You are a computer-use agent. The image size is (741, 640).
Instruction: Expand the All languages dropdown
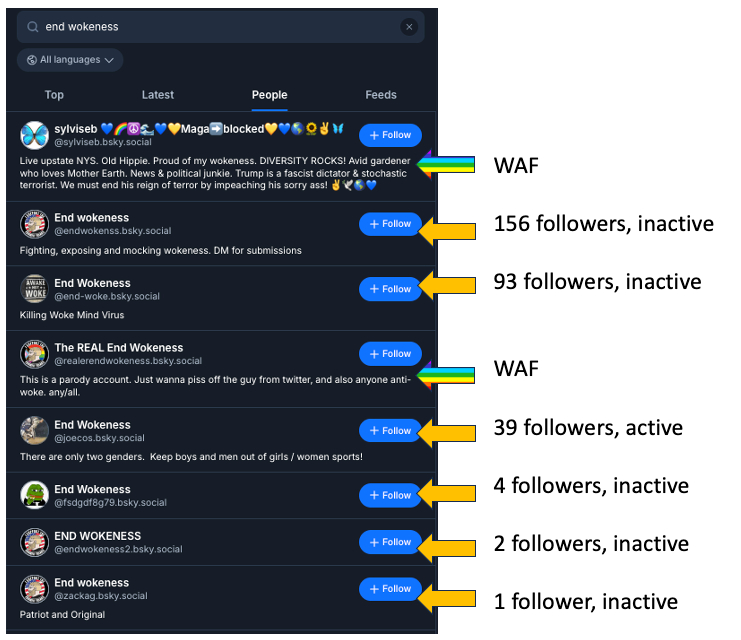(x=70, y=60)
